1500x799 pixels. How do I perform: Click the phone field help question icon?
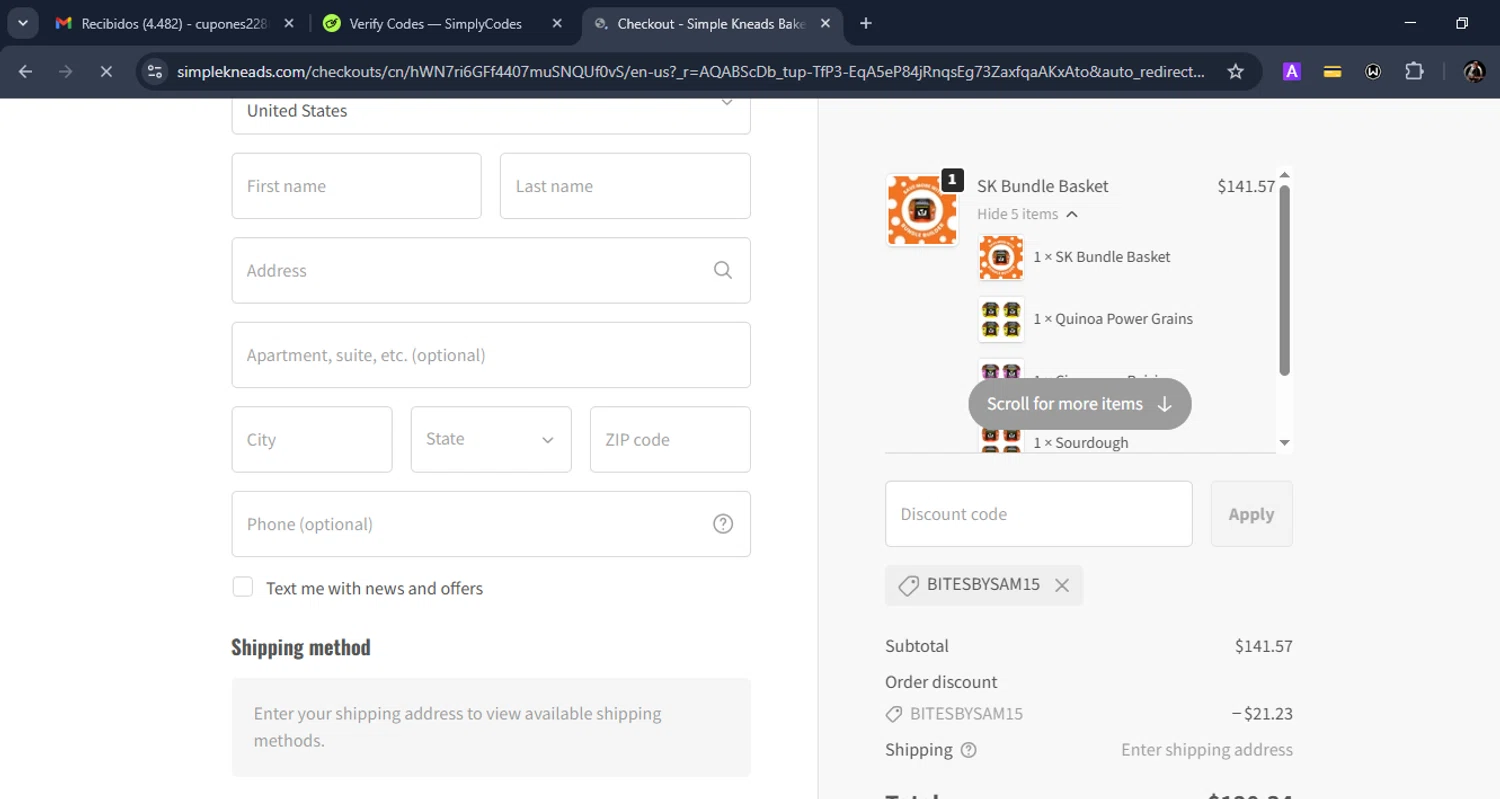pos(723,524)
